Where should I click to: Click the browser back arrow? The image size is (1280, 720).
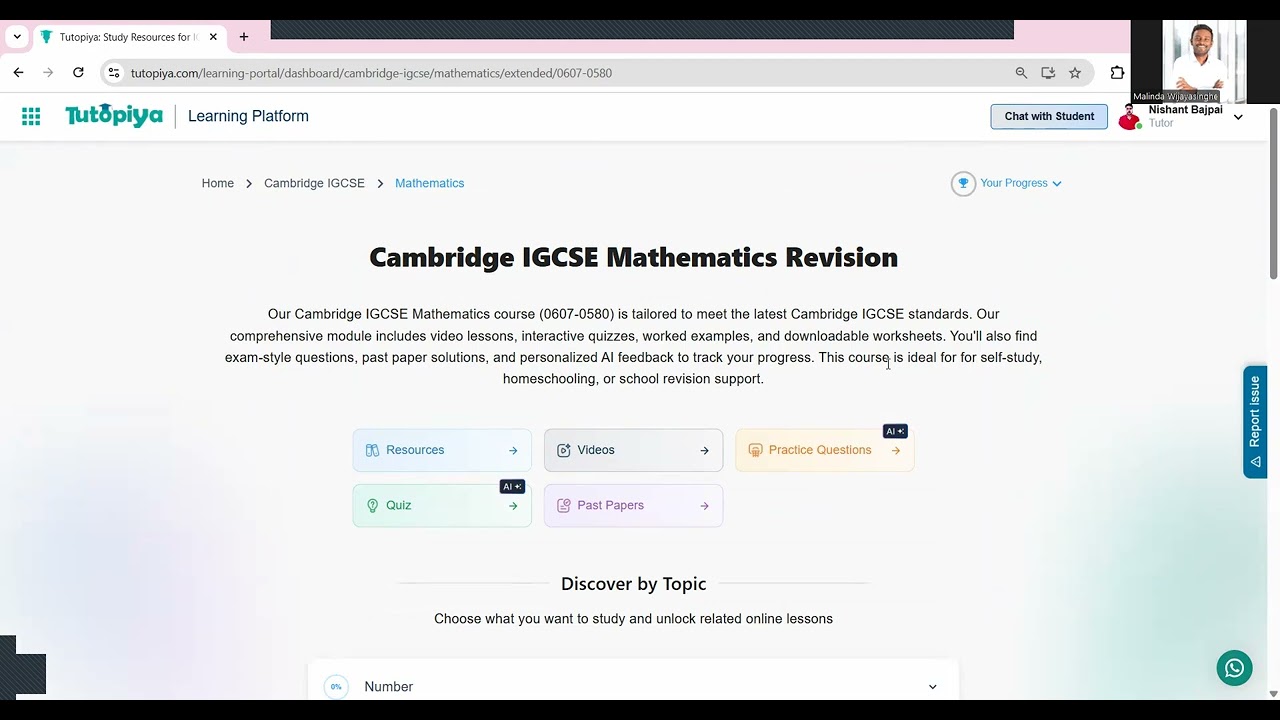pyautogui.click(x=18, y=72)
